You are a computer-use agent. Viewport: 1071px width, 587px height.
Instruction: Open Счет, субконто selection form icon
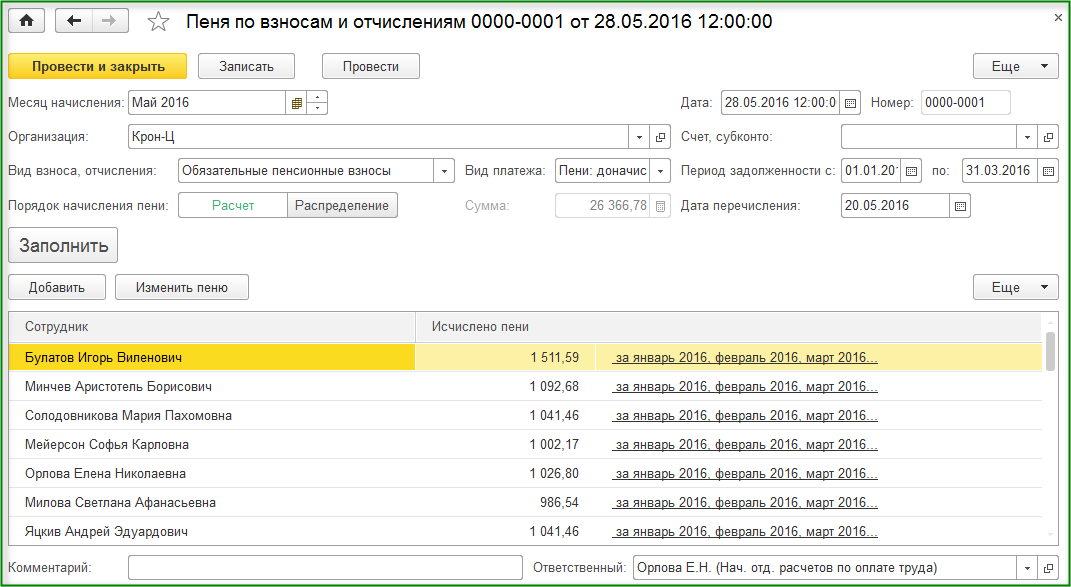pos(1047,137)
